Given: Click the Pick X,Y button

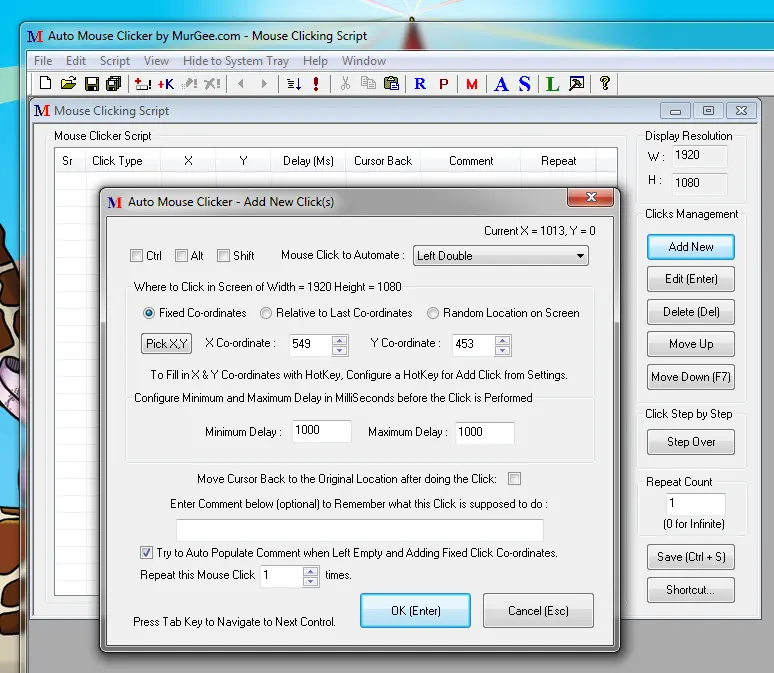Looking at the screenshot, I should (x=166, y=344).
